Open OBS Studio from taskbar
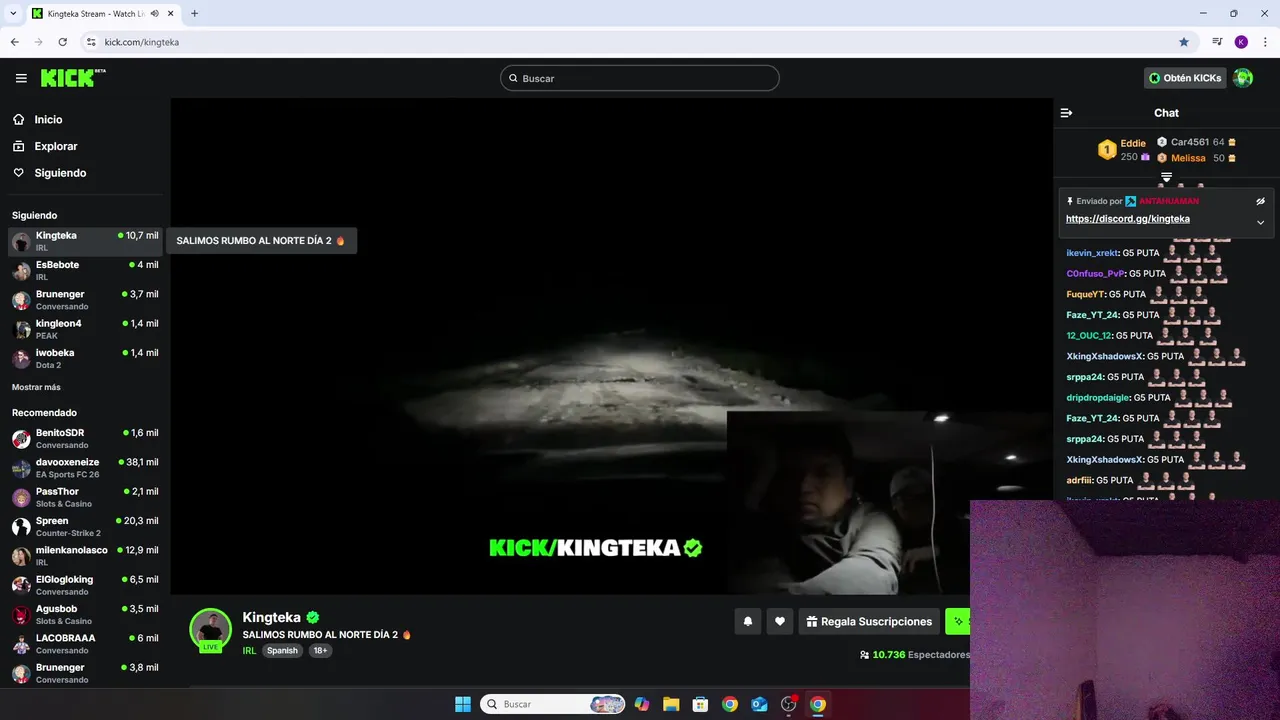Image resolution: width=1280 pixels, height=720 pixels. (x=789, y=704)
